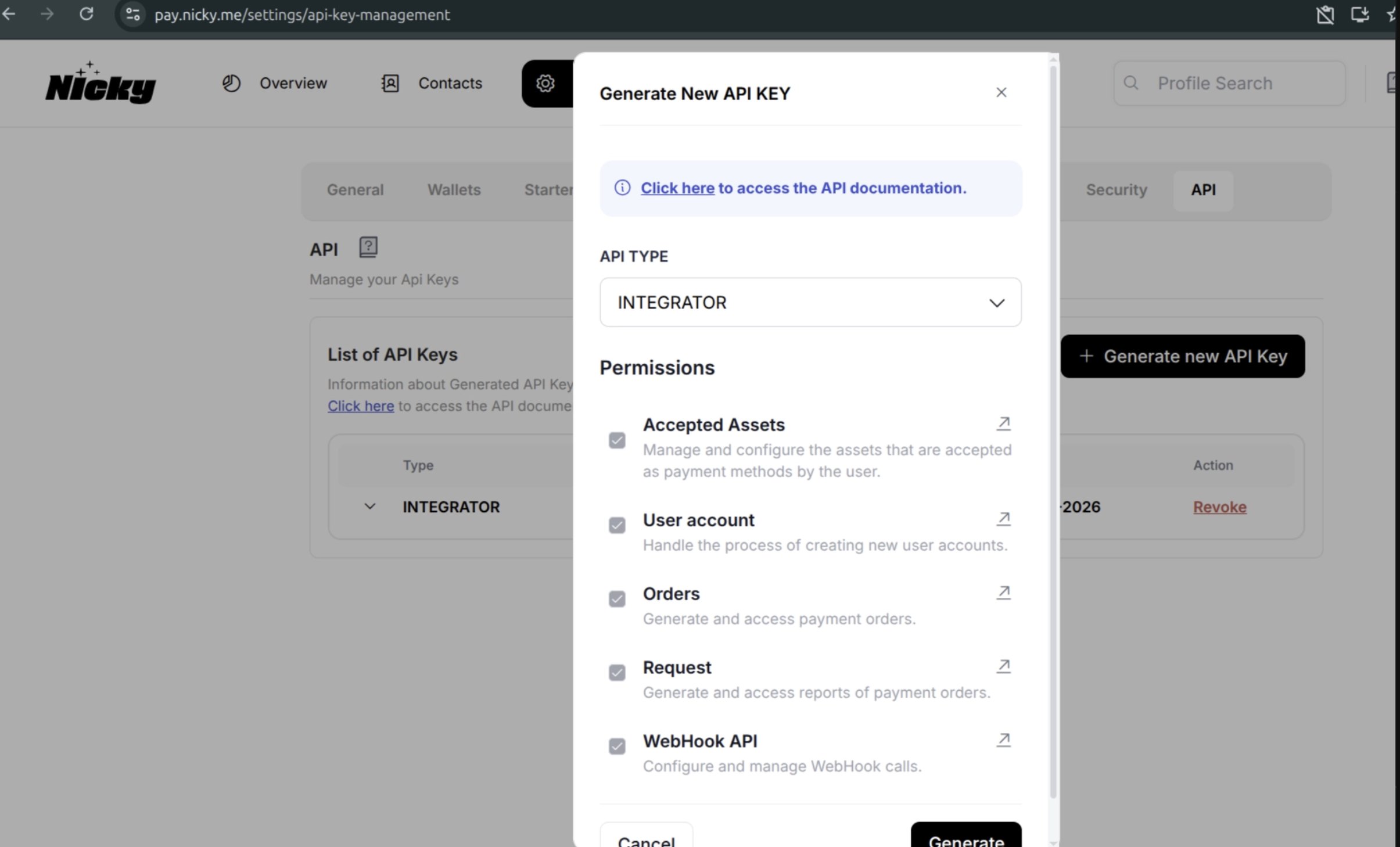
Task: Click the Revoke link for INTEGRATOR key
Action: click(1219, 507)
